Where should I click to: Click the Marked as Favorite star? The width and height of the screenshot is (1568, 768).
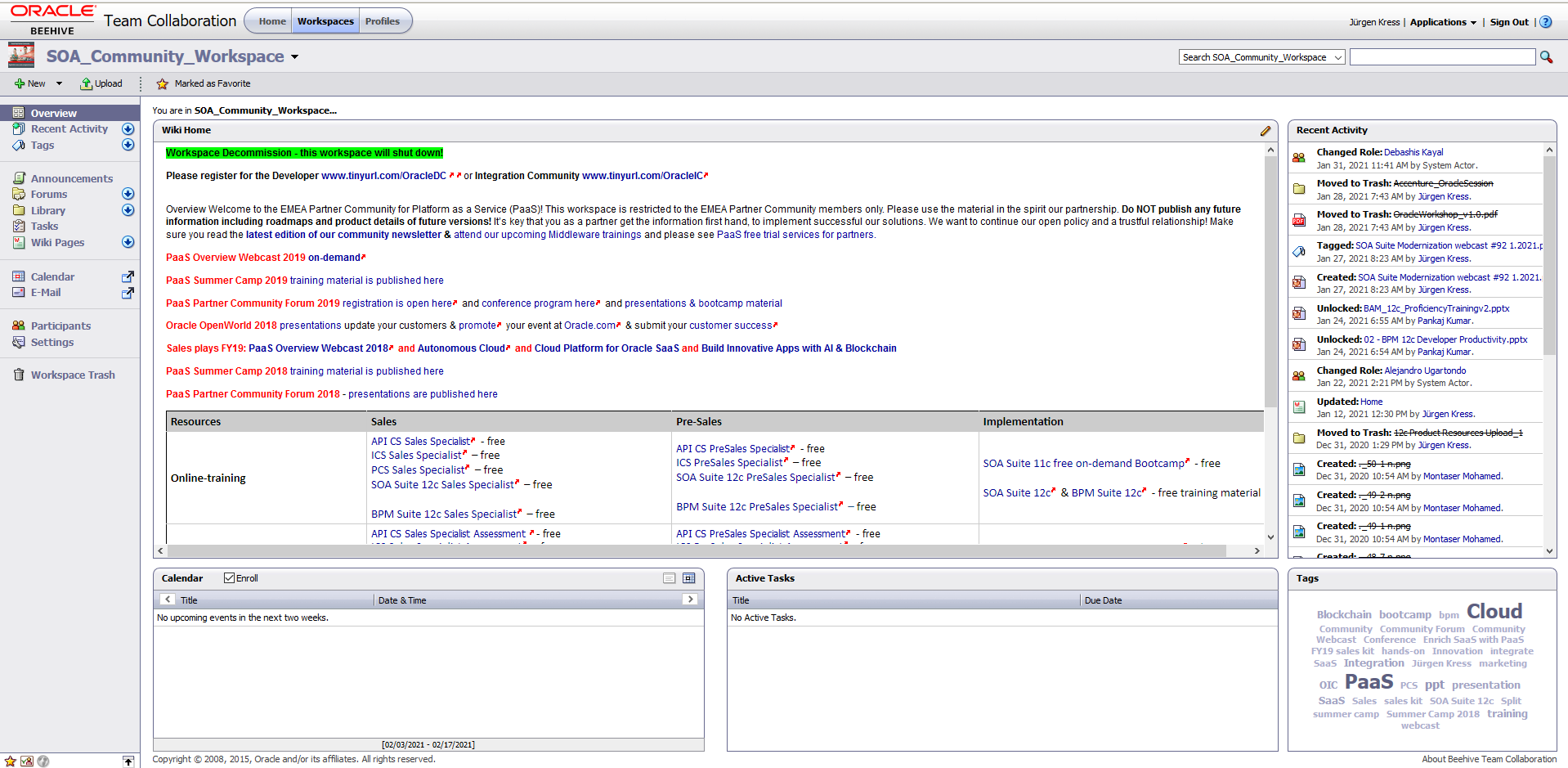tap(162, 83)
